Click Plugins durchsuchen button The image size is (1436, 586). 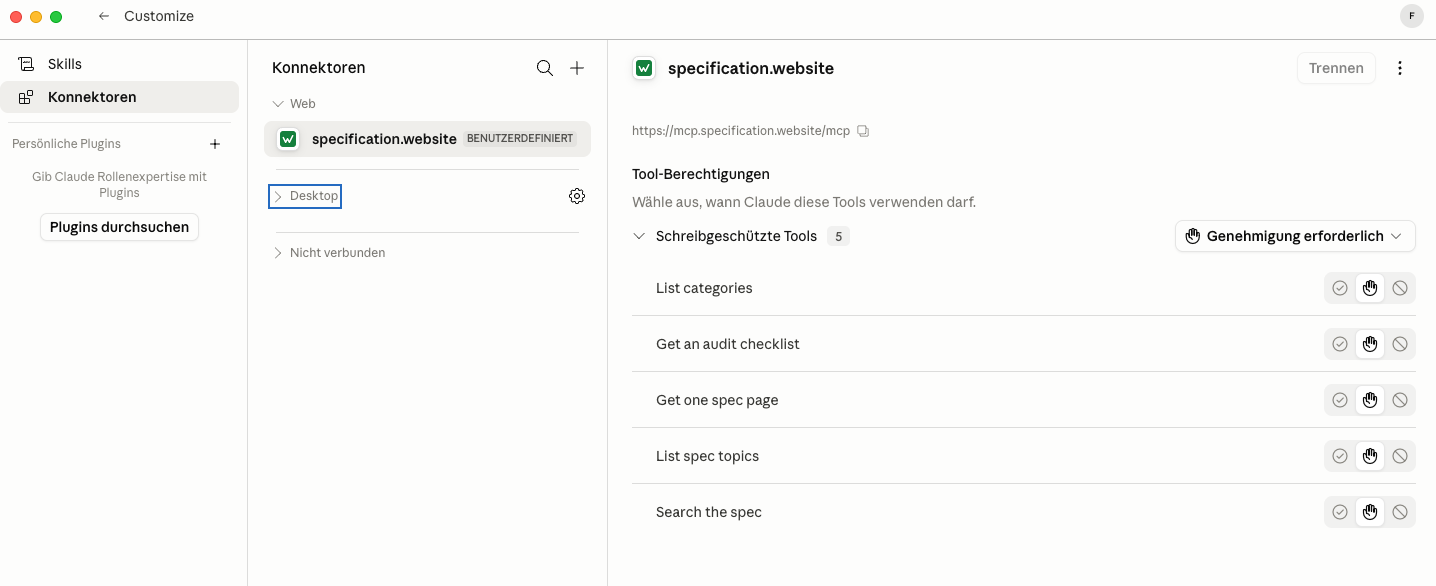119,227
